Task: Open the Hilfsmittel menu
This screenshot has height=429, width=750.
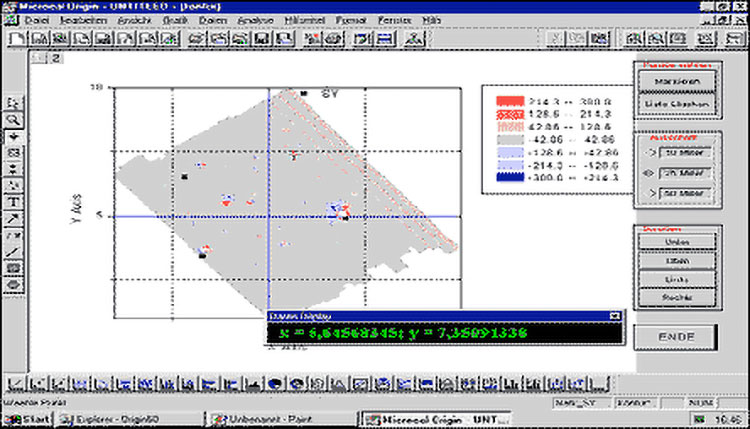Action: click(305, 20)
